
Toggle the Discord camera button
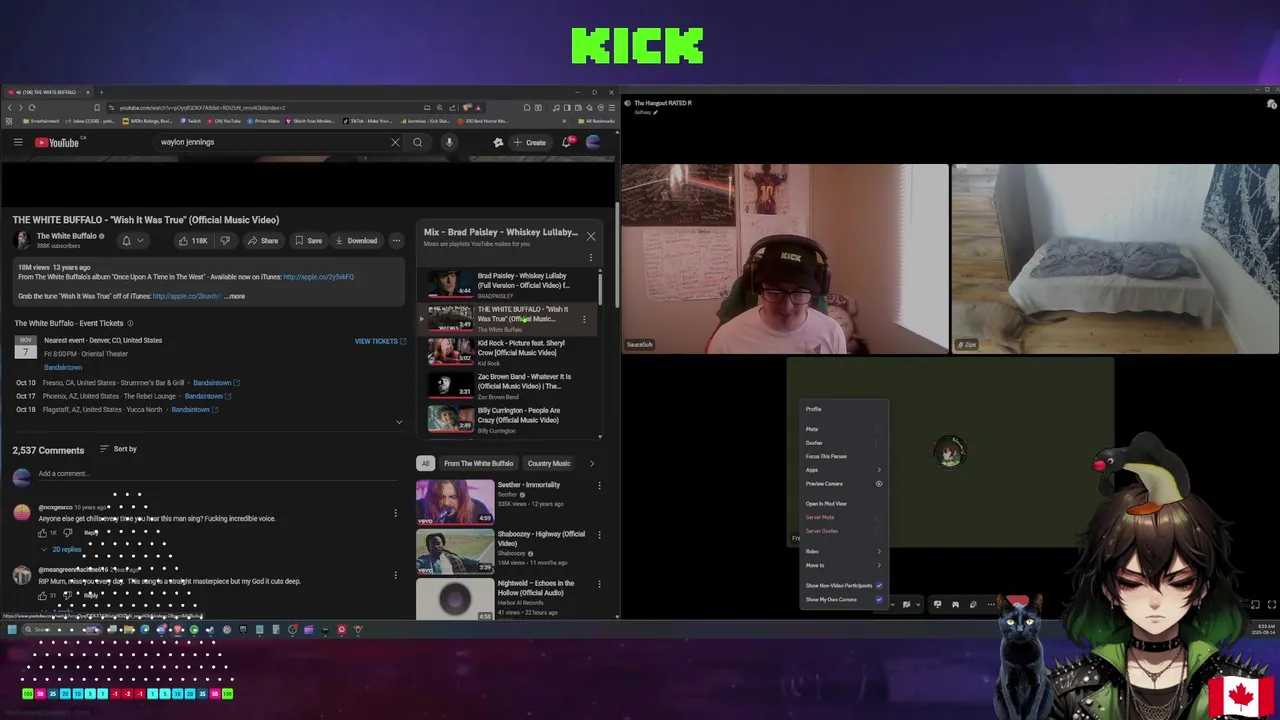click(x=906, y=604)
